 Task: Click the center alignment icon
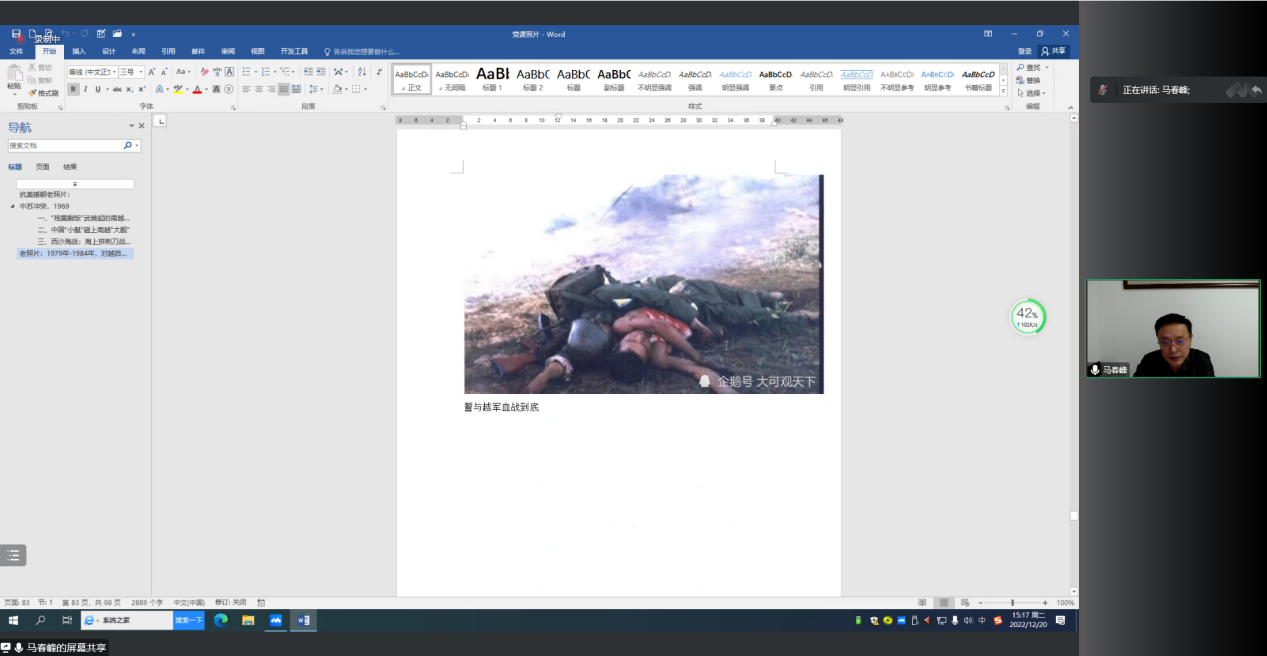tap(258, 89)
